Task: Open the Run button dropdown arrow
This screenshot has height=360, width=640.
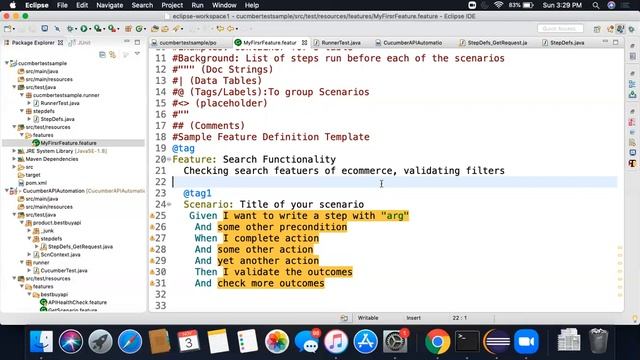Action: click(90, 29)
